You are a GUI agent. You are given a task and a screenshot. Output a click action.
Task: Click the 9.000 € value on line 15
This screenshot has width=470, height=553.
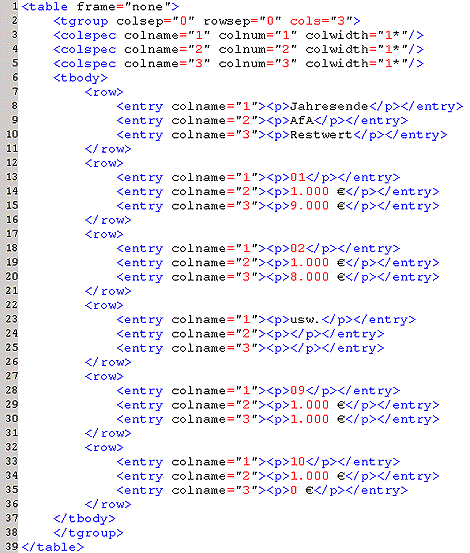pyautogui.click(x=317, y=206)
